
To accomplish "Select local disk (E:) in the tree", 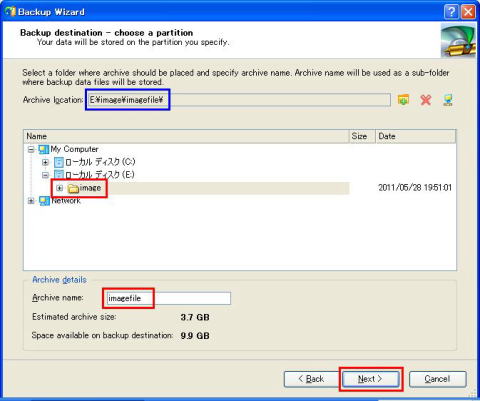I will (x=100, y=175).
